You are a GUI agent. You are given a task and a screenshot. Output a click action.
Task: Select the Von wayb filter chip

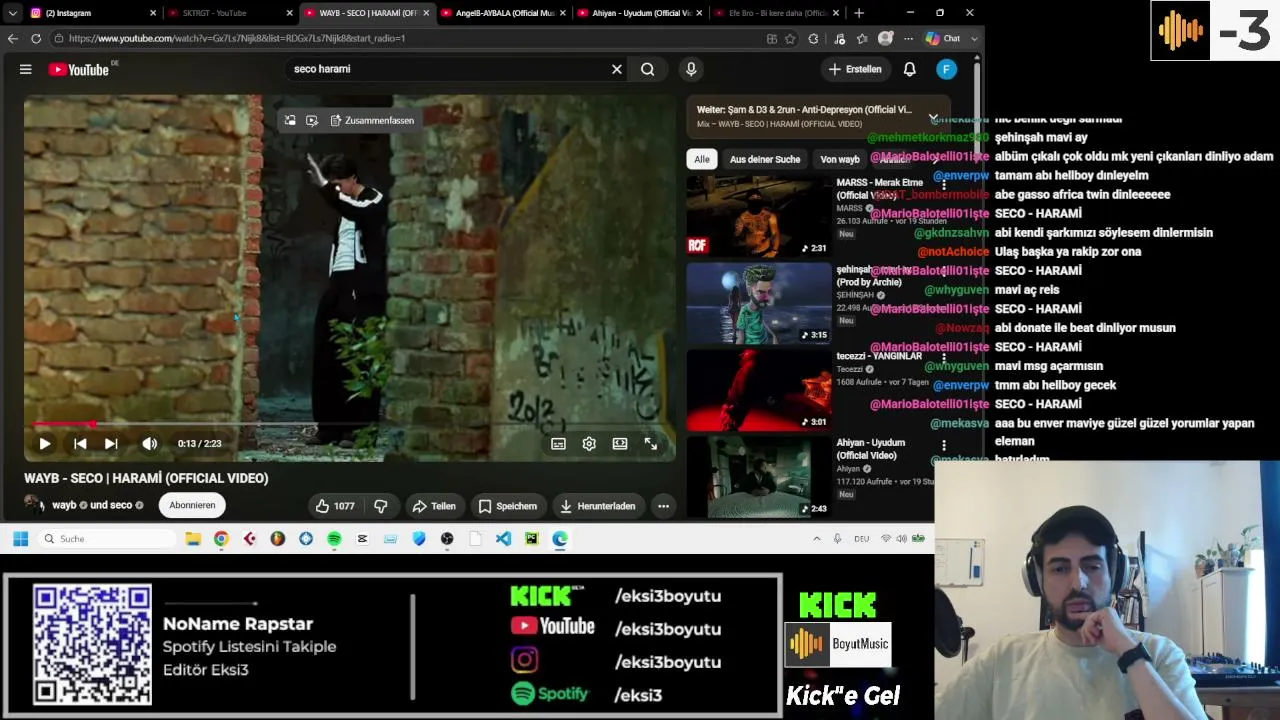840,159
